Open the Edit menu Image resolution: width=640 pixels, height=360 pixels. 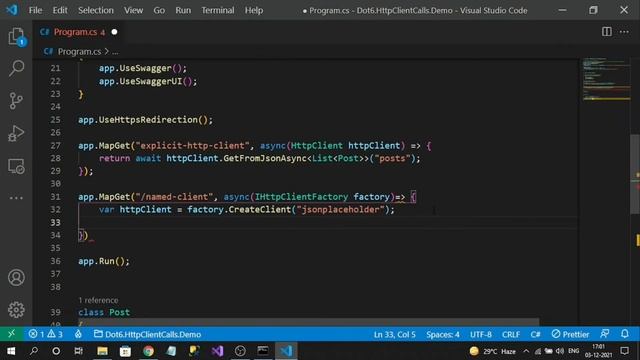[60, 10]
